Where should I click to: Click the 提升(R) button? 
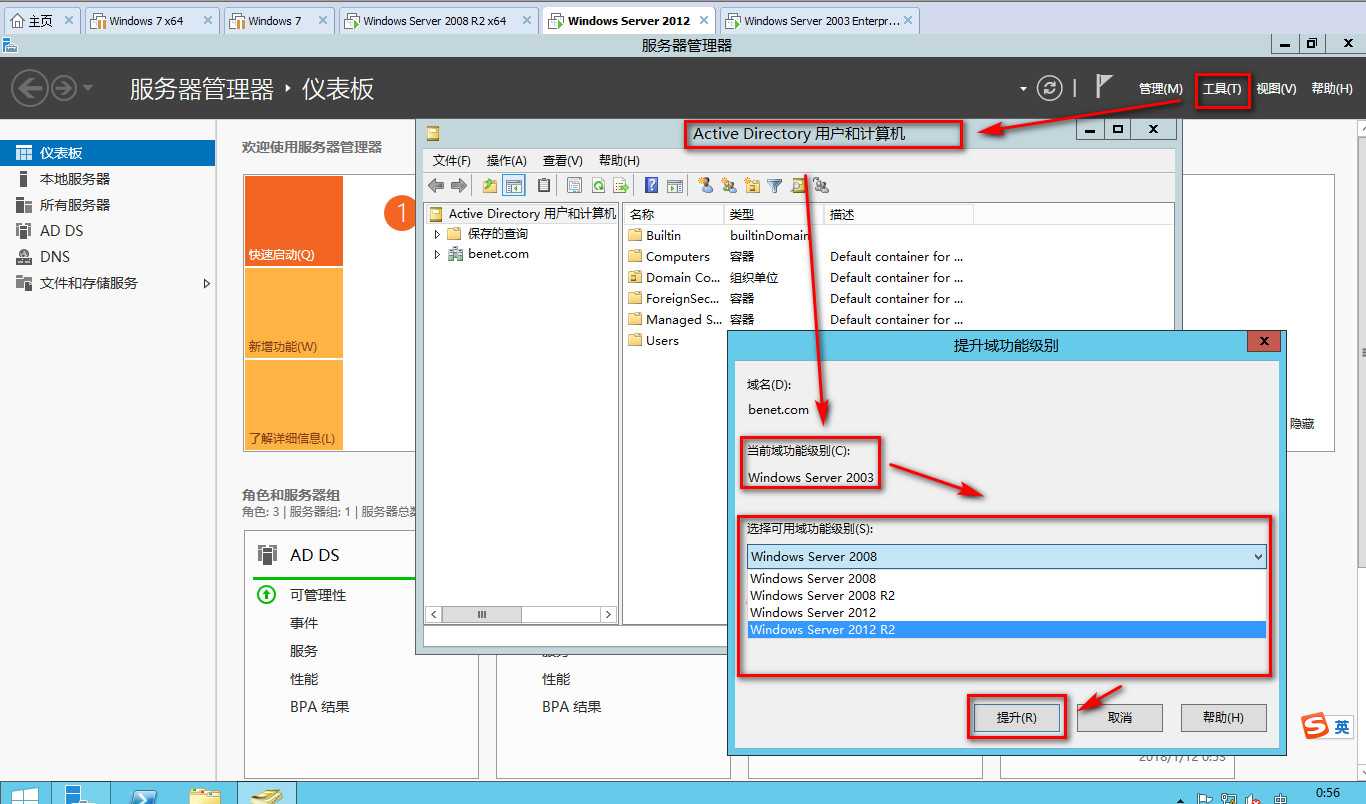[1017, 718]
